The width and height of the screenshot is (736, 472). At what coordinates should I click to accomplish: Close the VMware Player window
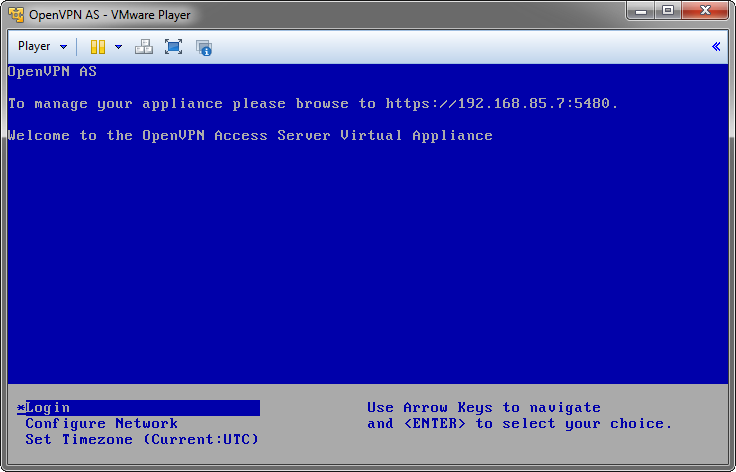click(x=705, y=11)
